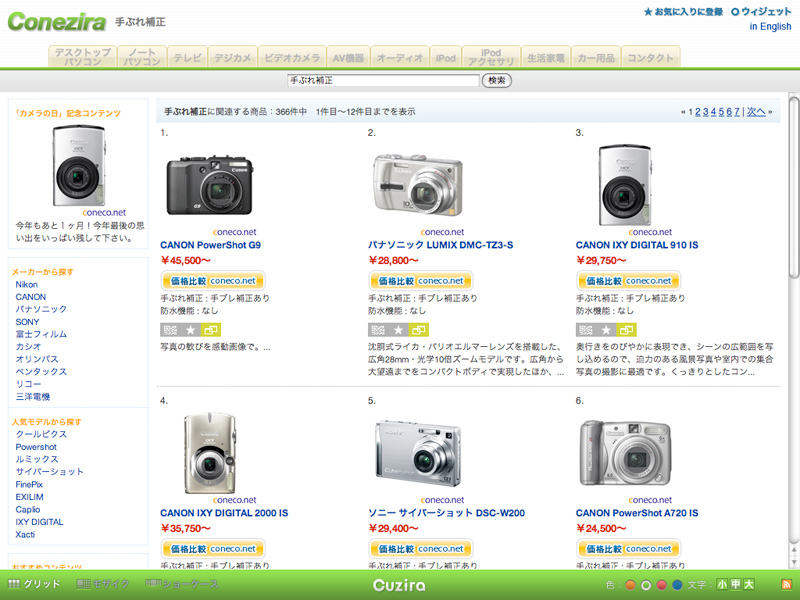Open CANON IXY DIGITAL 2000 IS link
The width and height of the screenshot is (800, 600).
(x=224, y=513)
